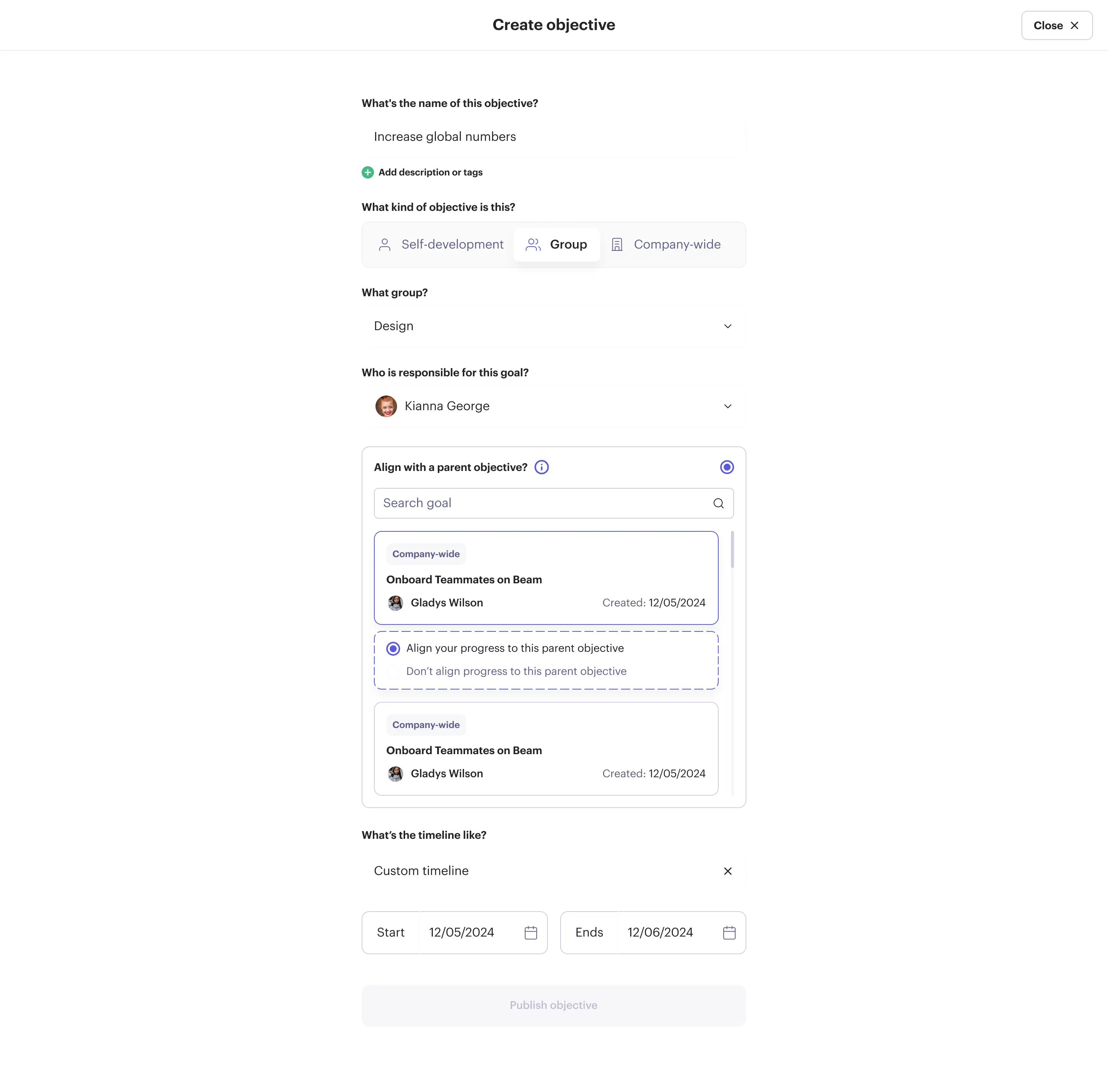The height and width of the screenshot is (1092, 1108).
Task: Click the Company-wide tag in second card
Action: pyautogui.click(x=426, y=725)
